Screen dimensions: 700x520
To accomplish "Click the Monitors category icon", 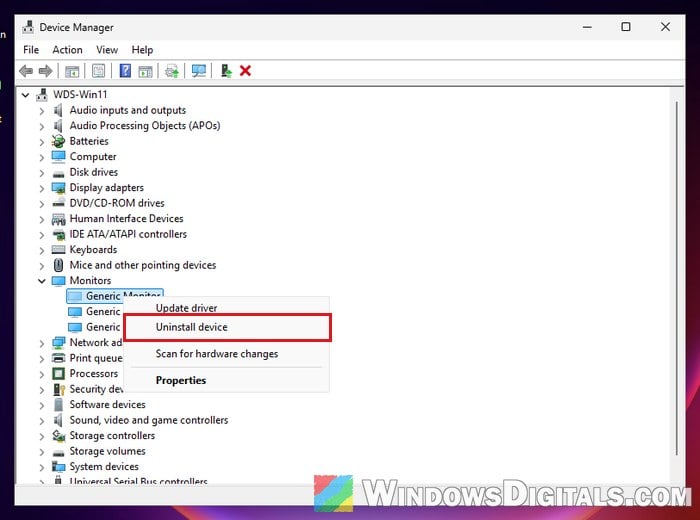I will (x=58, y=281).
